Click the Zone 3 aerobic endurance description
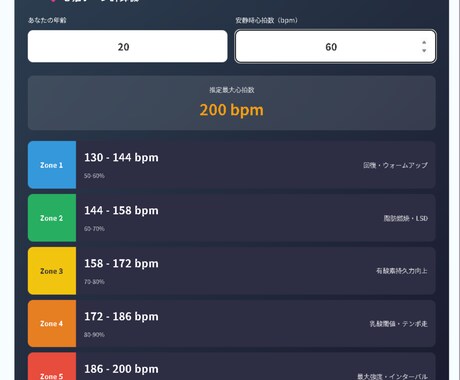Screen dimensions: 460x380 pos(402,271)
